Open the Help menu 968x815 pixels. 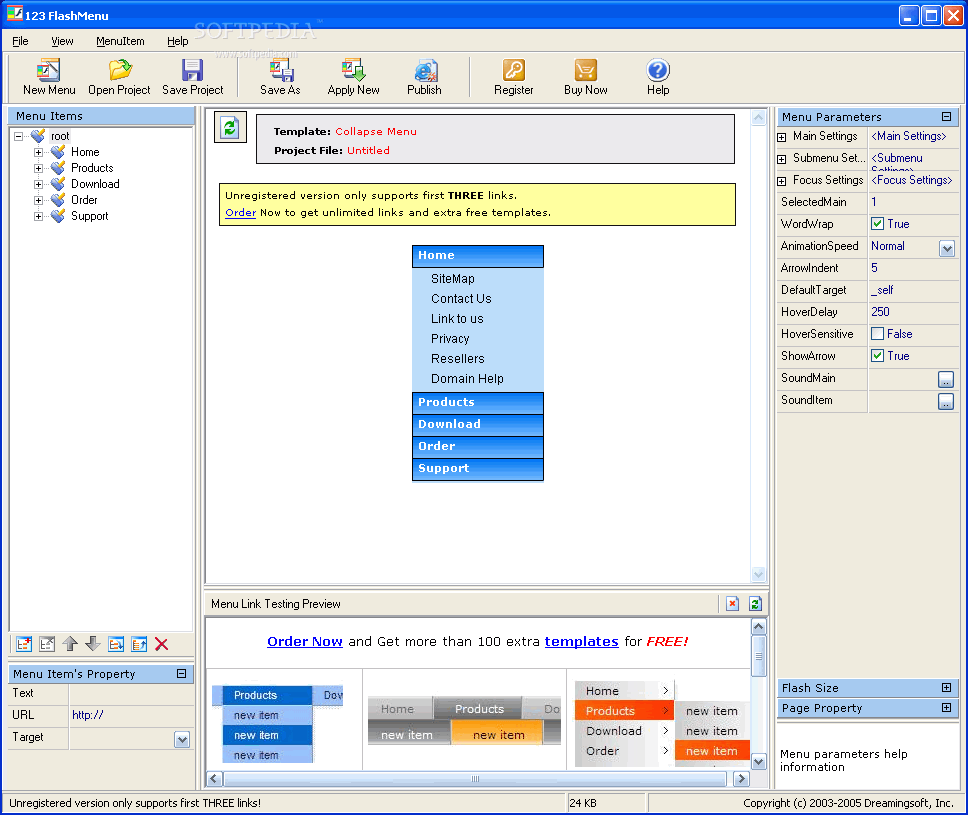pyautogui.click(x=177, y=41)
